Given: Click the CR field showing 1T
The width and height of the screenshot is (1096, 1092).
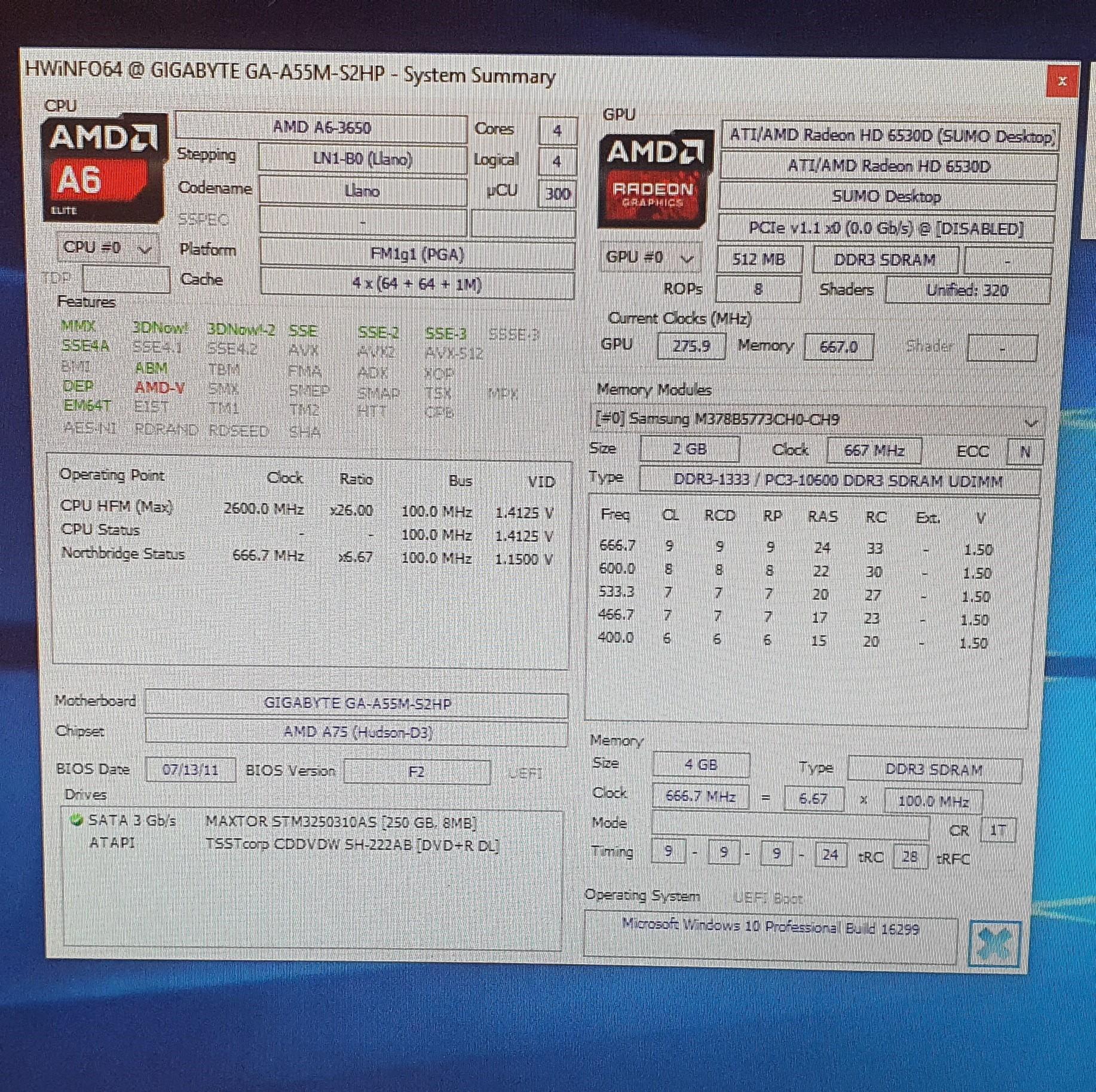Looking at the screenshot, I should (x=998, y=830).
